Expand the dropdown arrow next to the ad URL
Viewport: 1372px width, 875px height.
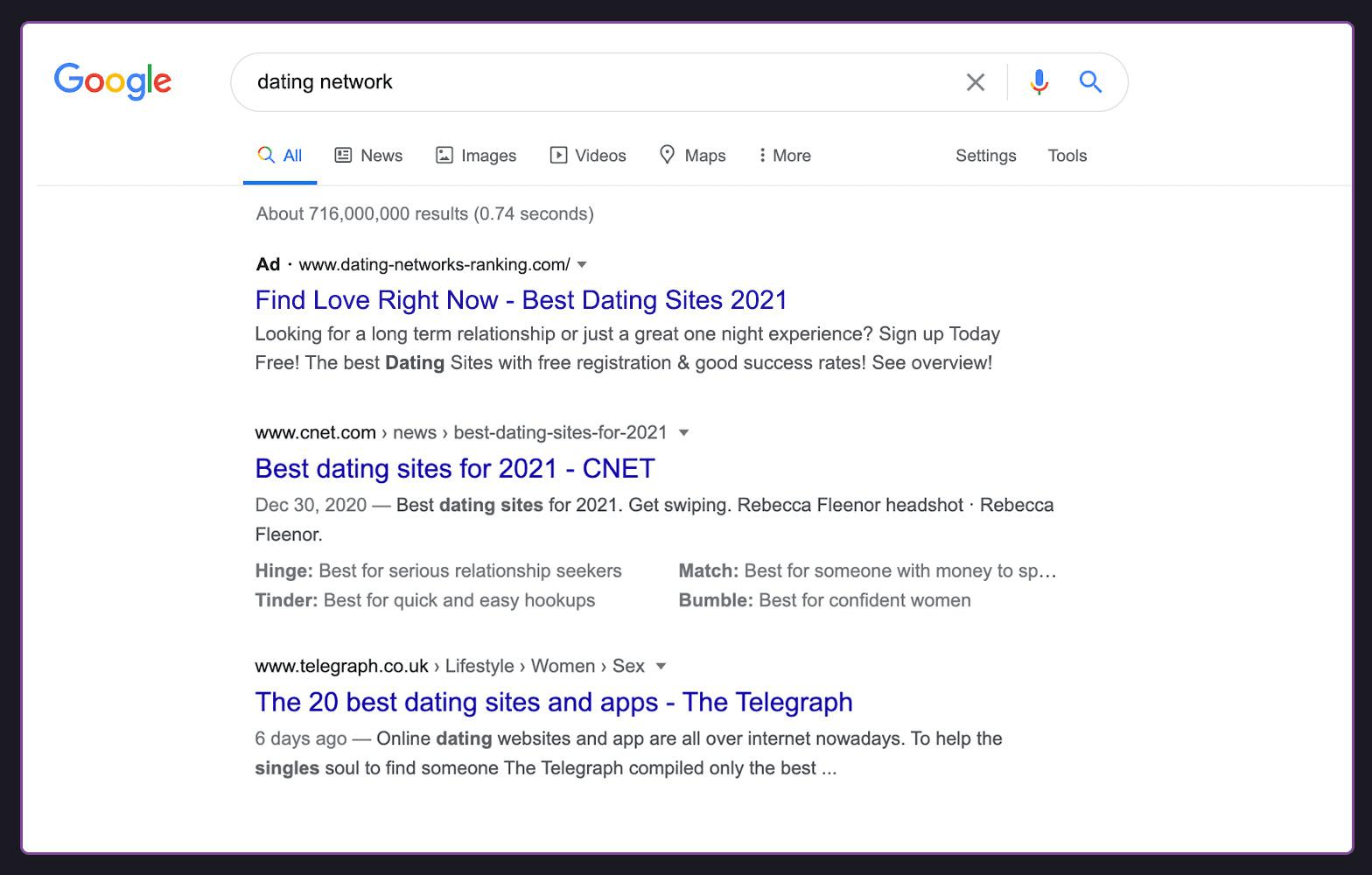coord(582,265)
